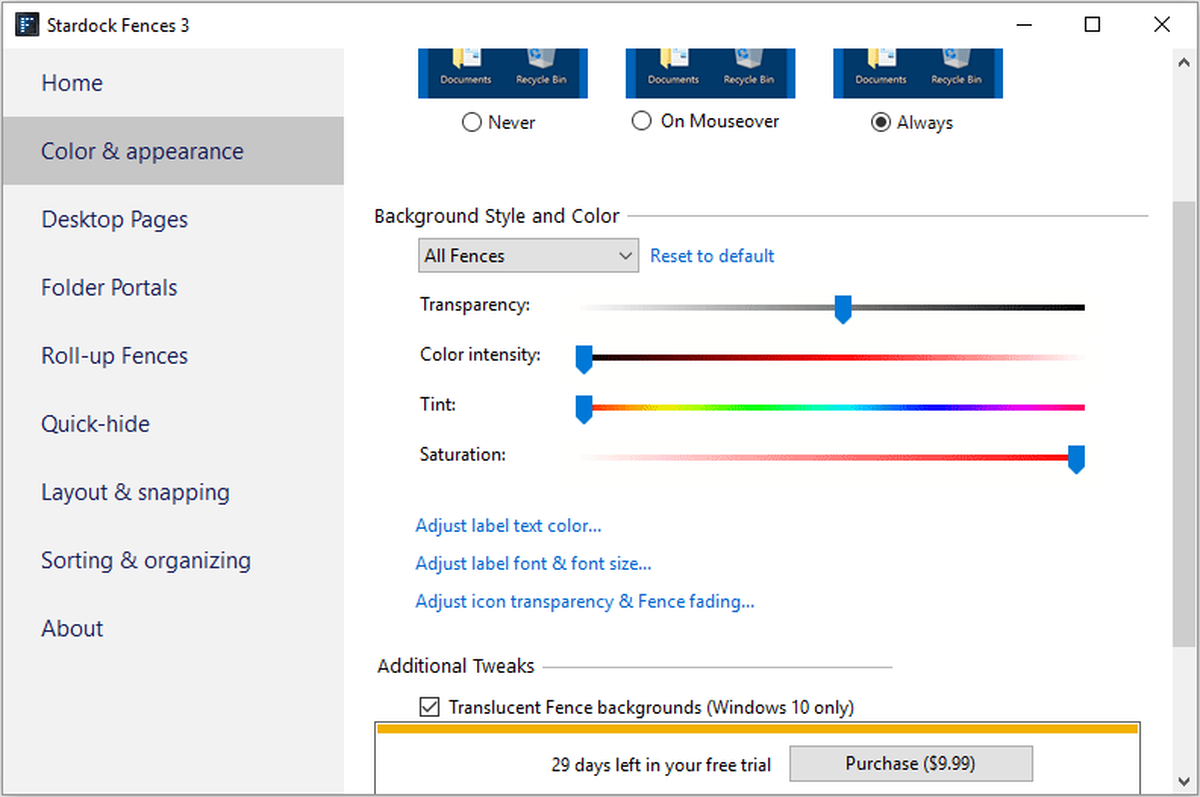Click the Transparency slider handle
Viewport: 1200px width, 797px height.
pos(843,309)
